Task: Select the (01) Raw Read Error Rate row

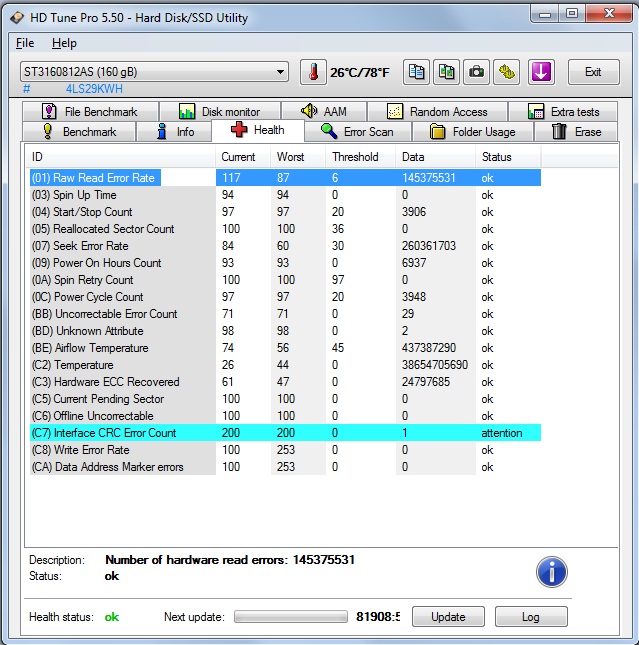Action: point(285,178)
